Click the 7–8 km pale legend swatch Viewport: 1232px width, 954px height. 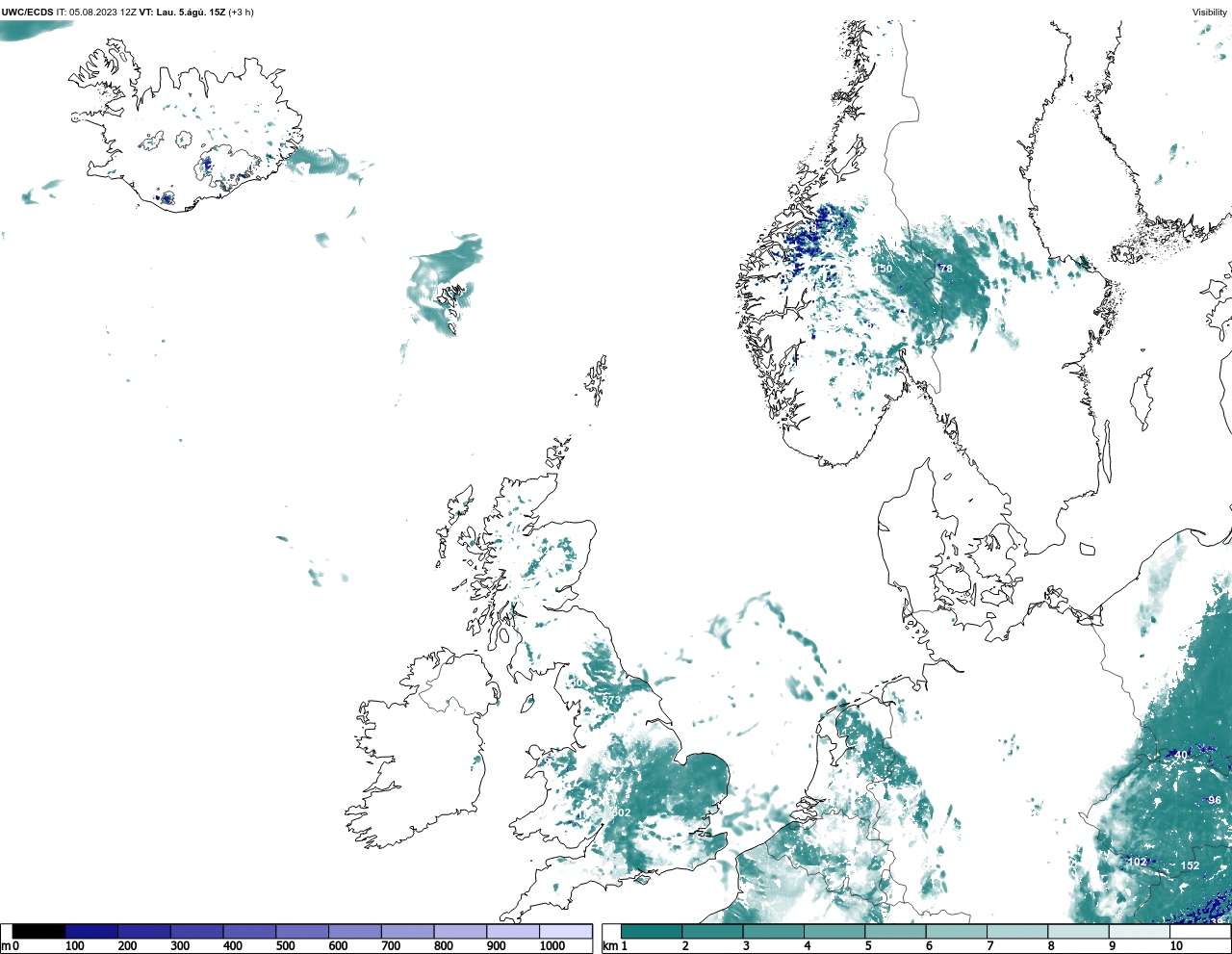1017,931
